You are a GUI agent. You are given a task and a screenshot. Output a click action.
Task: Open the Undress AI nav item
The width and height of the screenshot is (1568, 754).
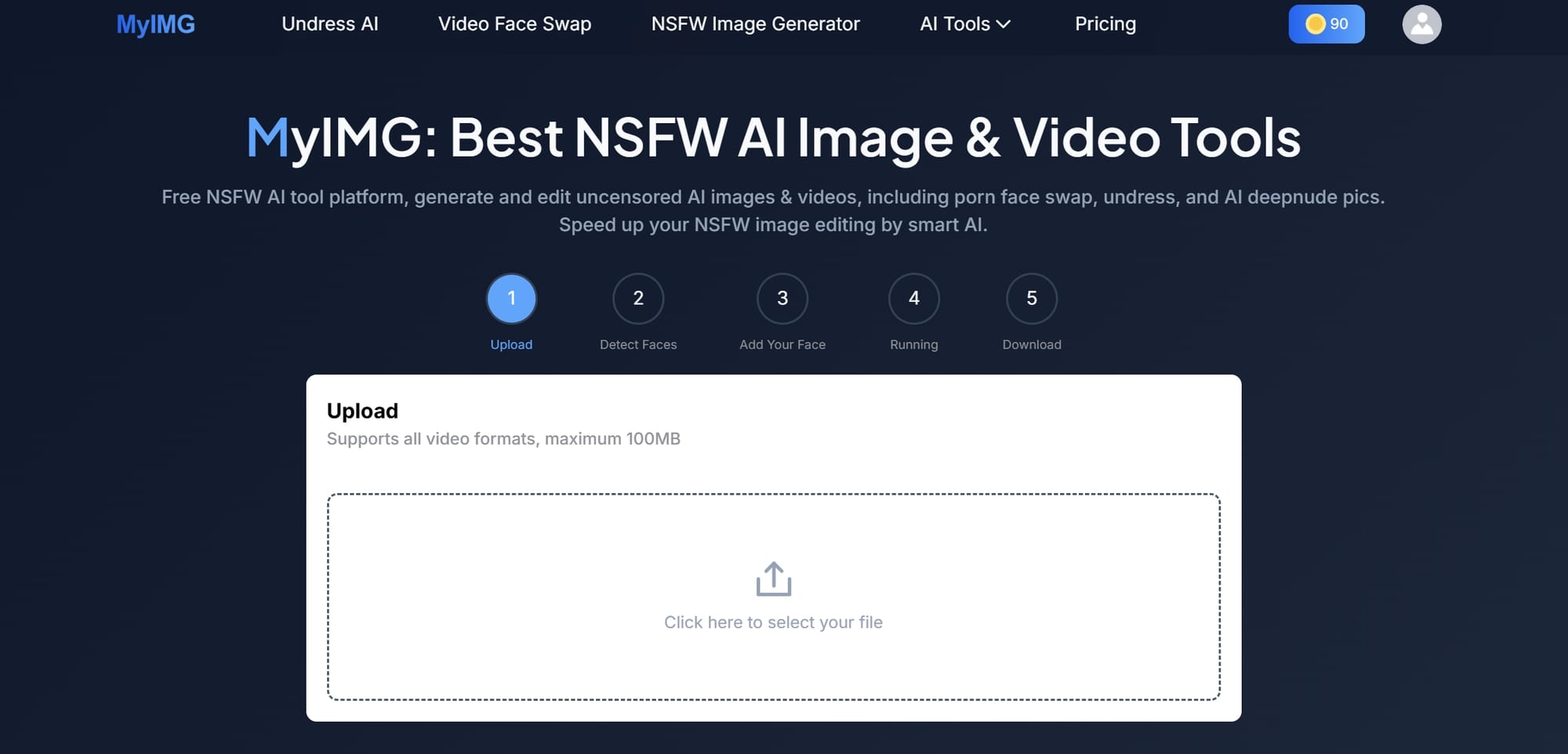(329, 24)
